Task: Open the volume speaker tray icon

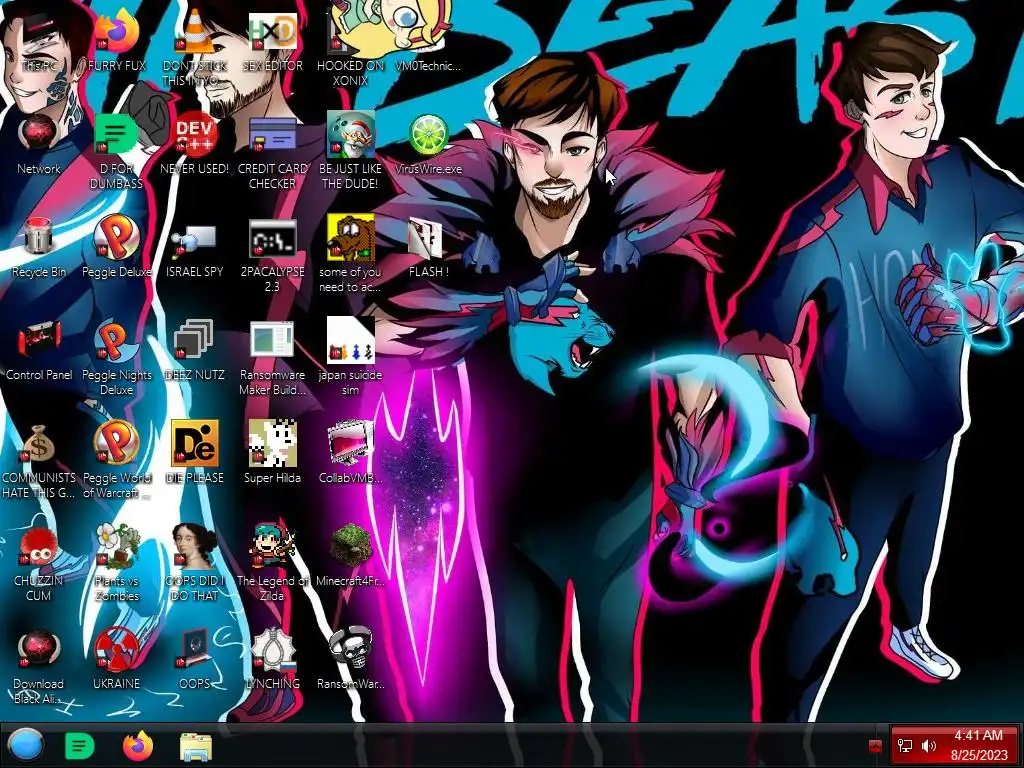Action: click(929, 746)
